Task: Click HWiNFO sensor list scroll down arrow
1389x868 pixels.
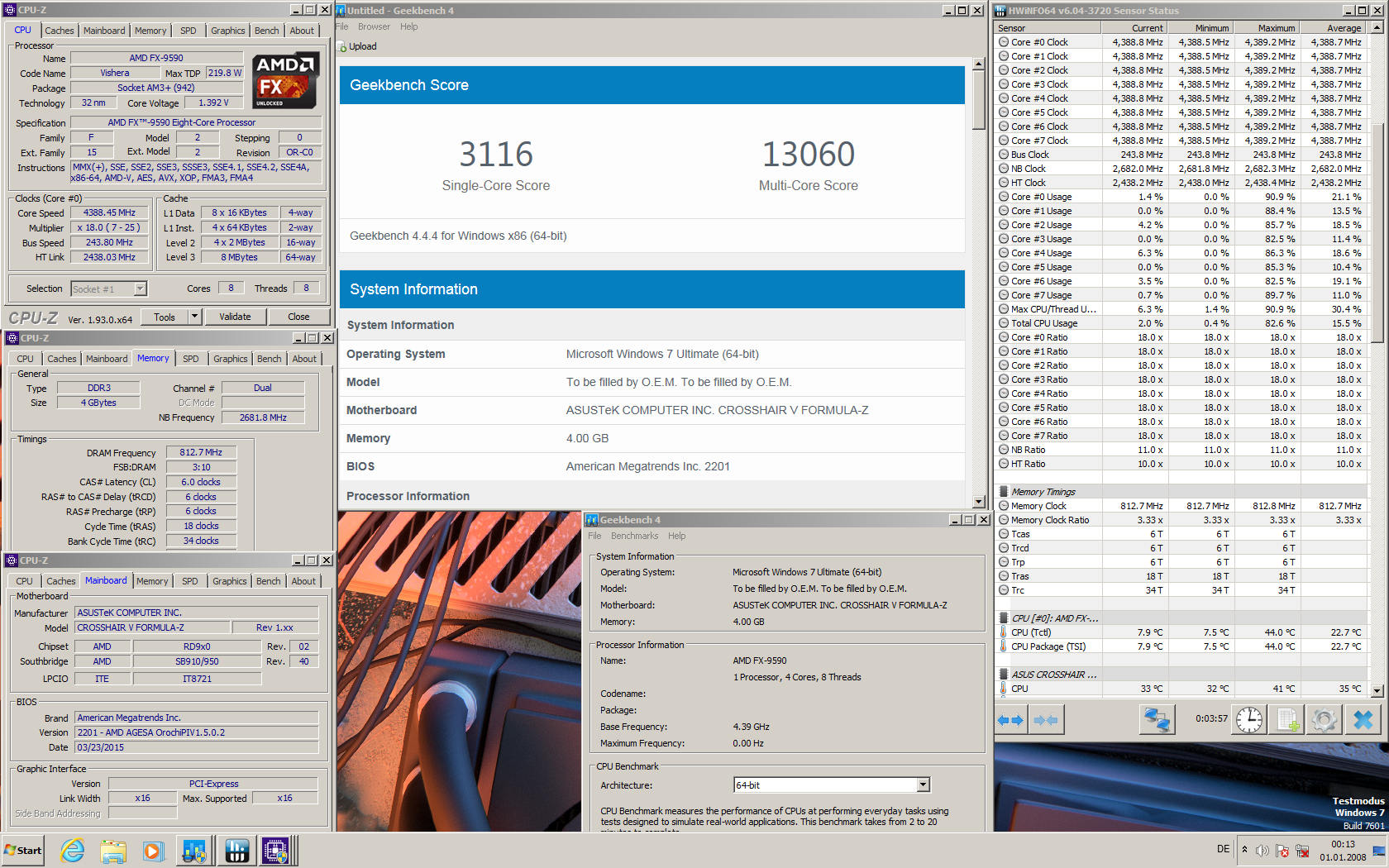Action: click(x=1377, y=690)
